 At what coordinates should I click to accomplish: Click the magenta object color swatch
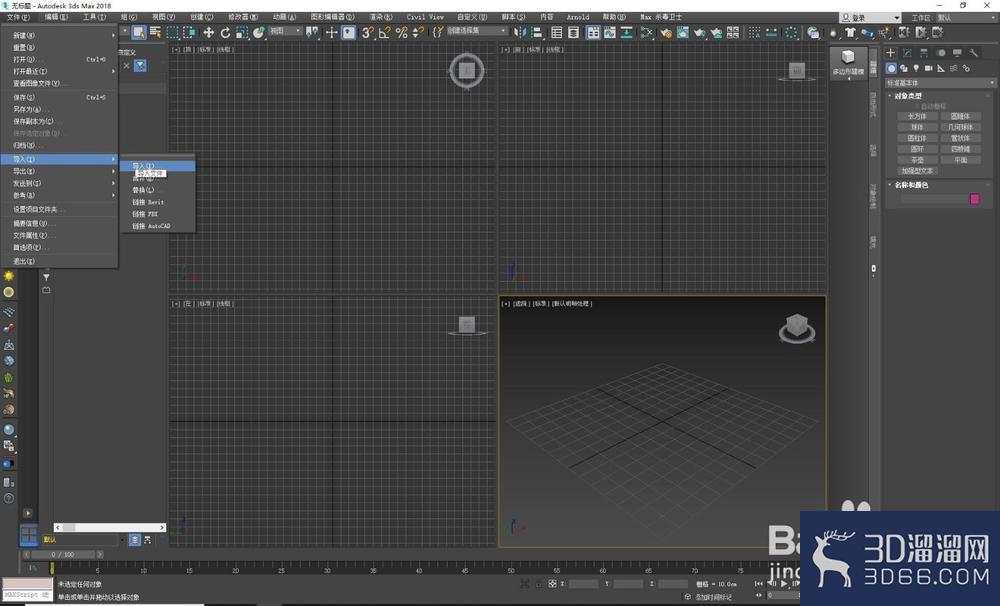[x=974, y=199]
